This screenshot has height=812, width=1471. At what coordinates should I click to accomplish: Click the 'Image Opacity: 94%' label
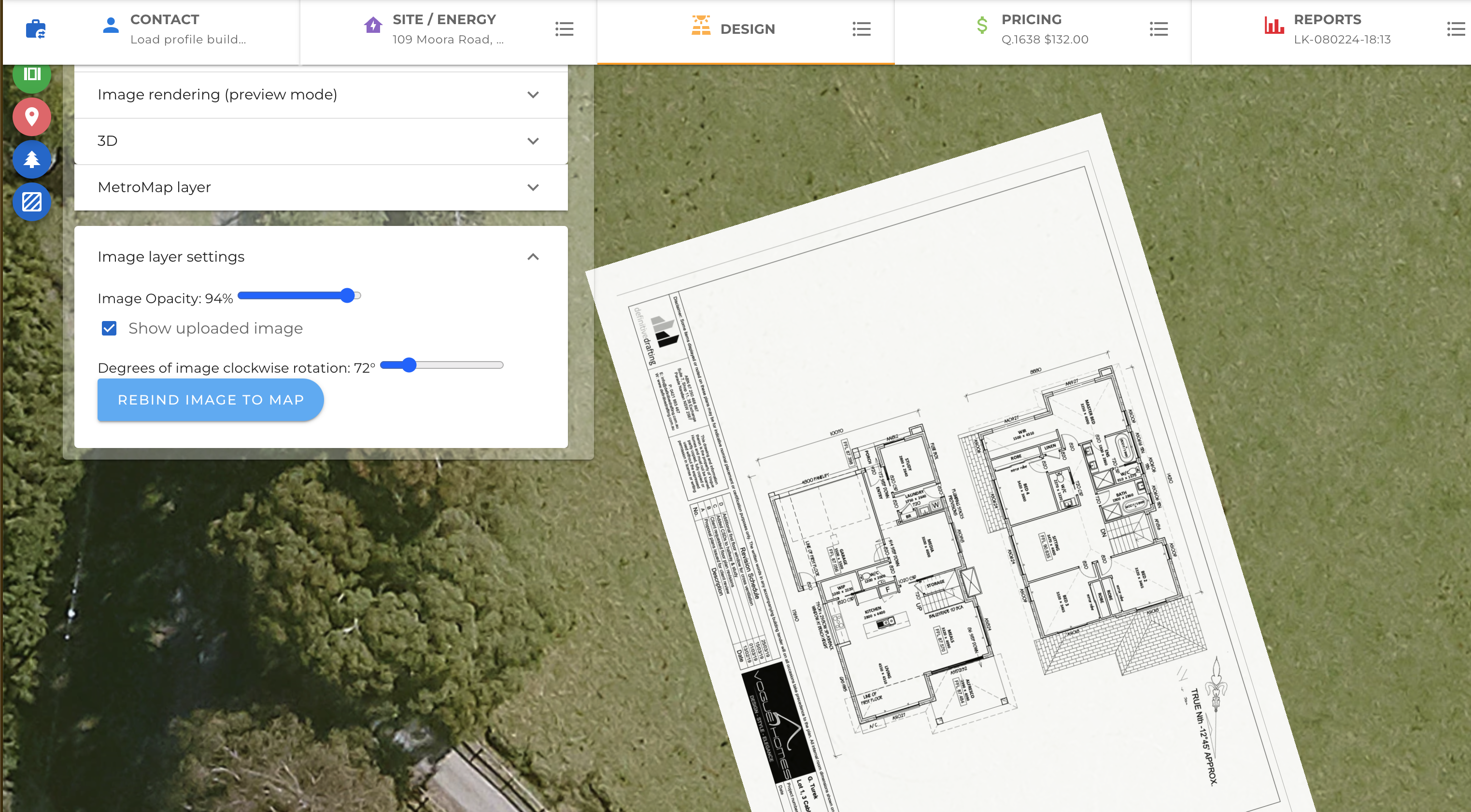(x=166, y=299)
